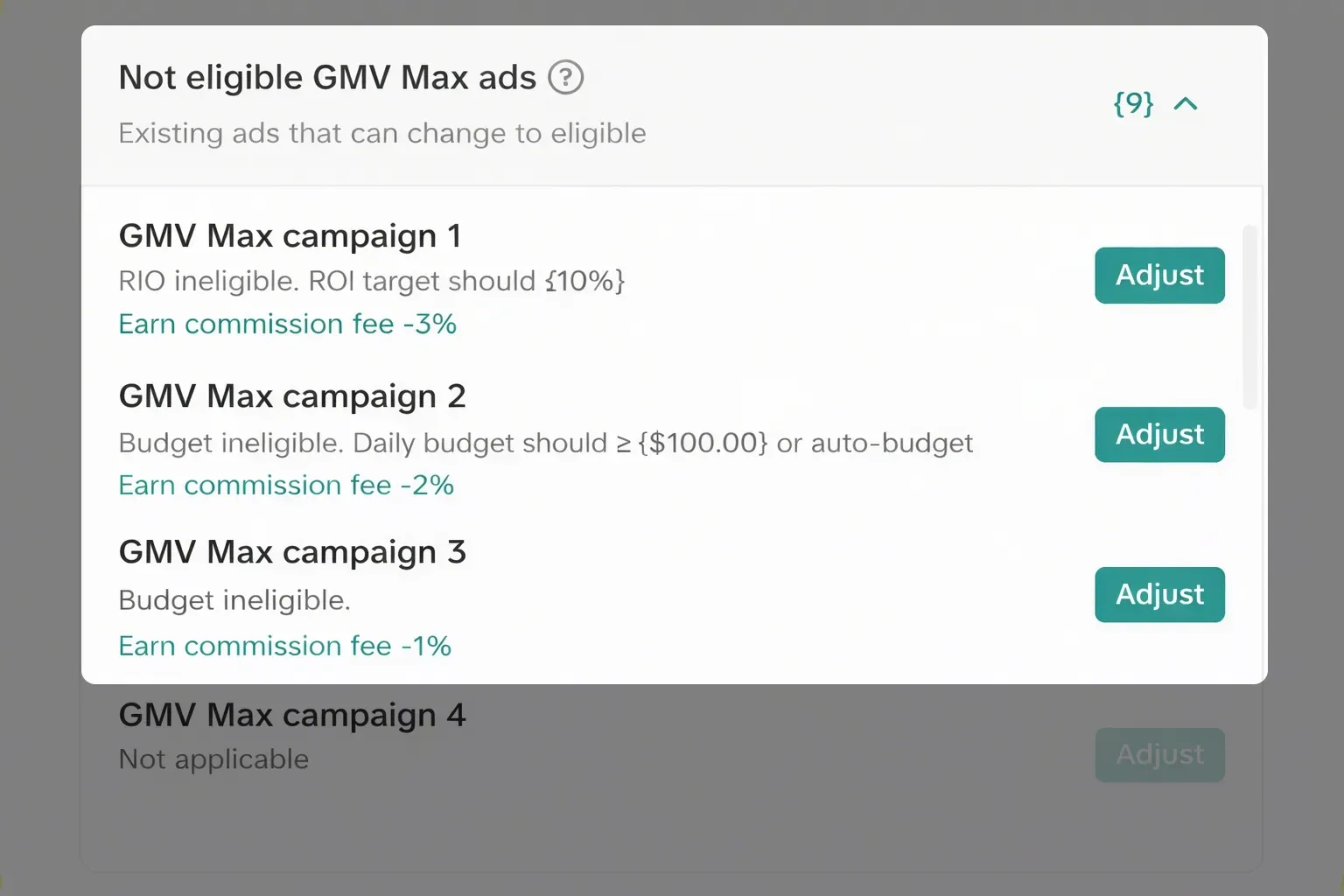Click the Daily budget should ≥ $100.00 message

(x=545, y=444)
